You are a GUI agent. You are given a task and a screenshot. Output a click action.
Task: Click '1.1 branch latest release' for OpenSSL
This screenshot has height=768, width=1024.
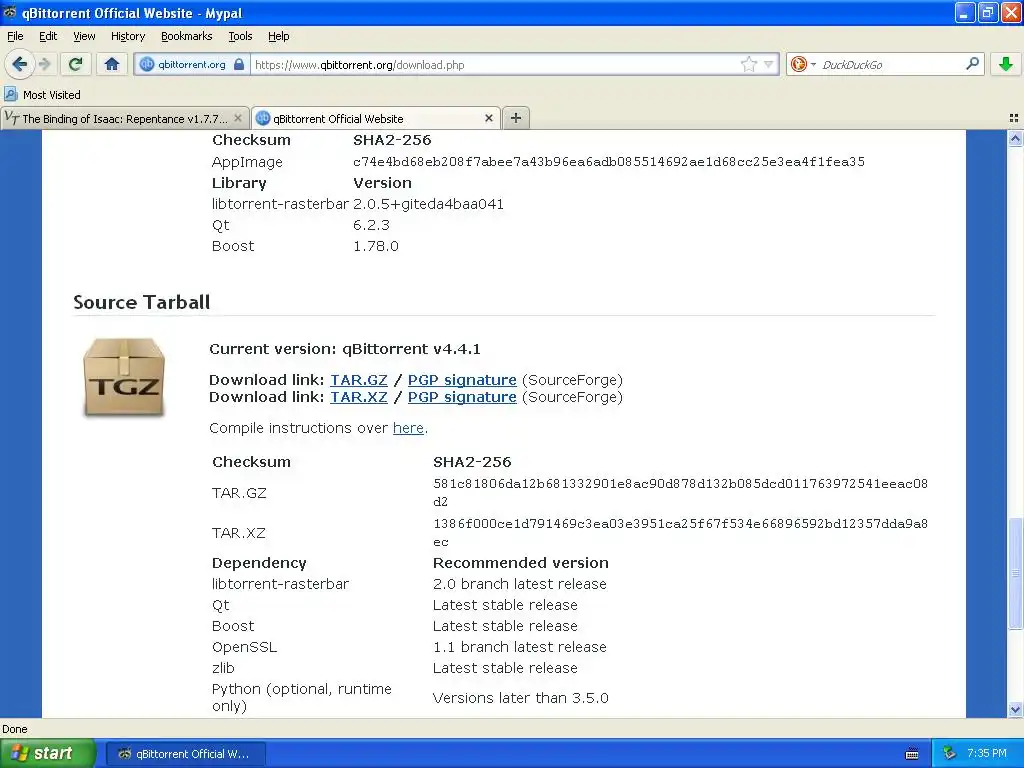coord(520,647)
